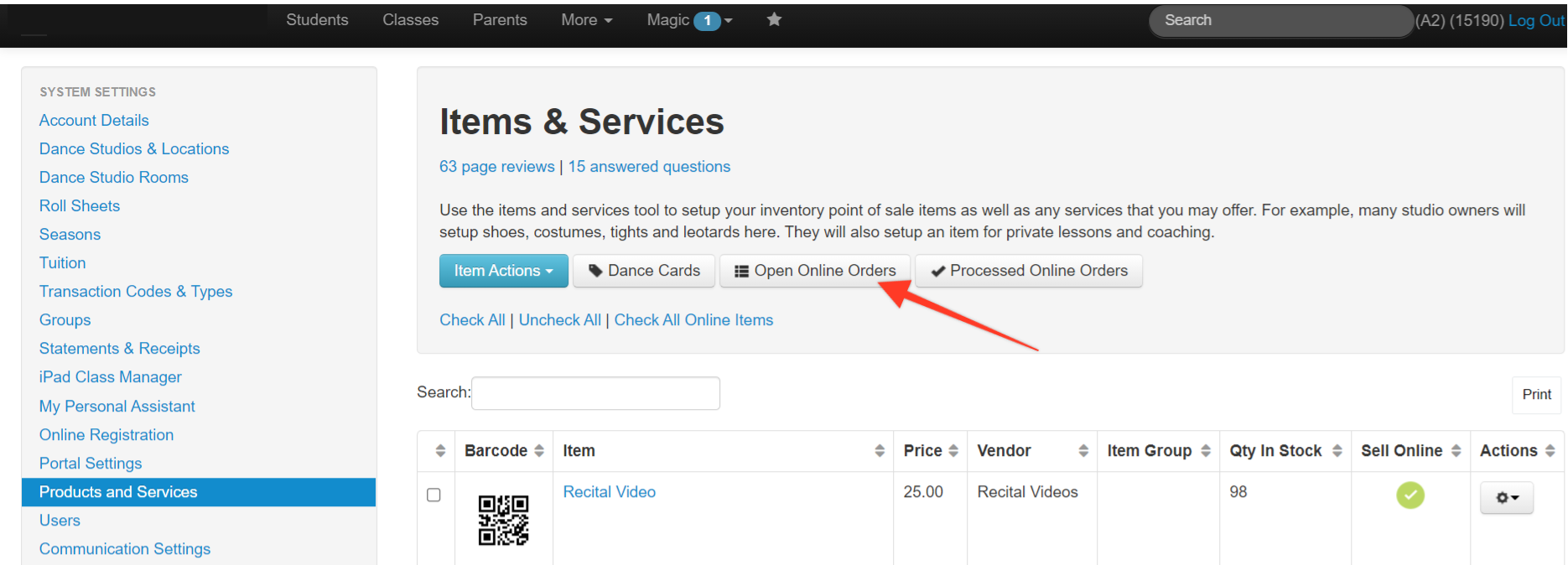Open the Students nav item

[317, 19]
